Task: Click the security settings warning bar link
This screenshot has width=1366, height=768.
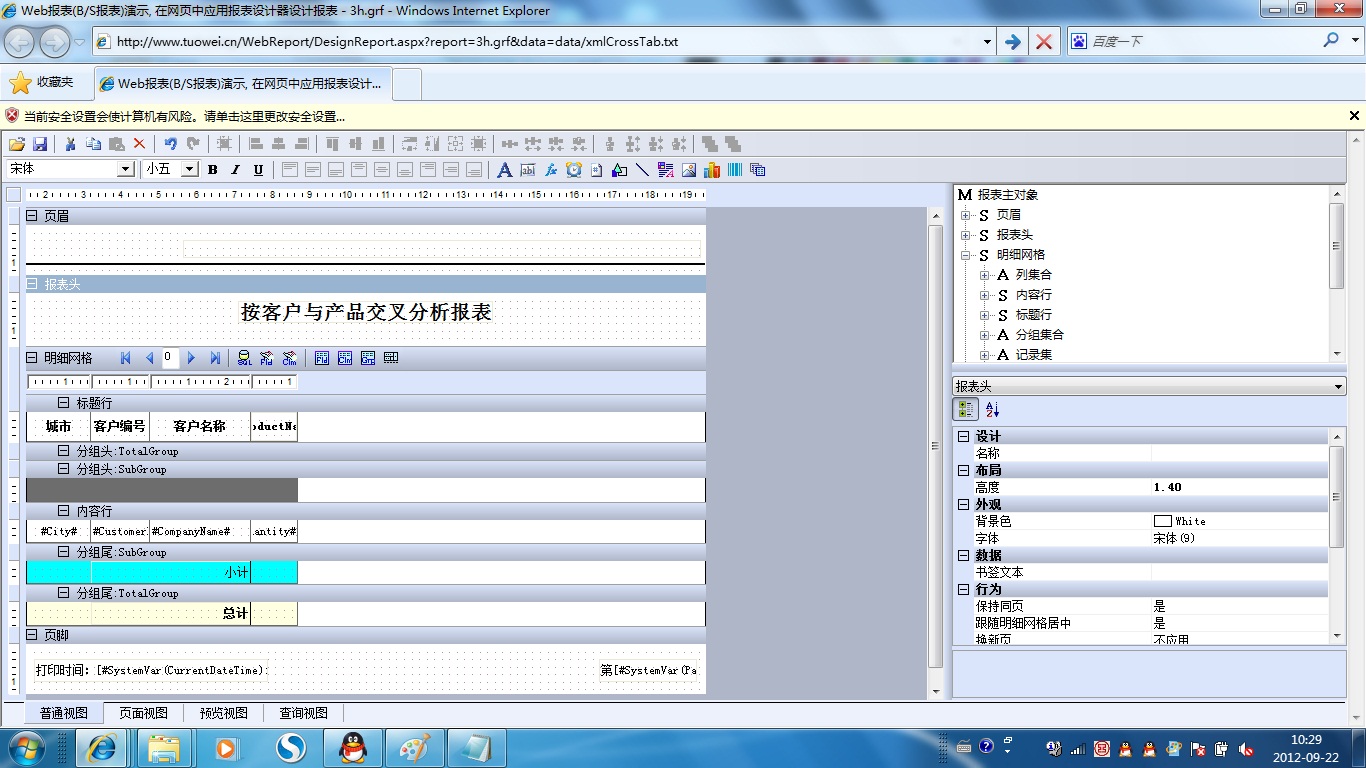Action: point(185,116)
